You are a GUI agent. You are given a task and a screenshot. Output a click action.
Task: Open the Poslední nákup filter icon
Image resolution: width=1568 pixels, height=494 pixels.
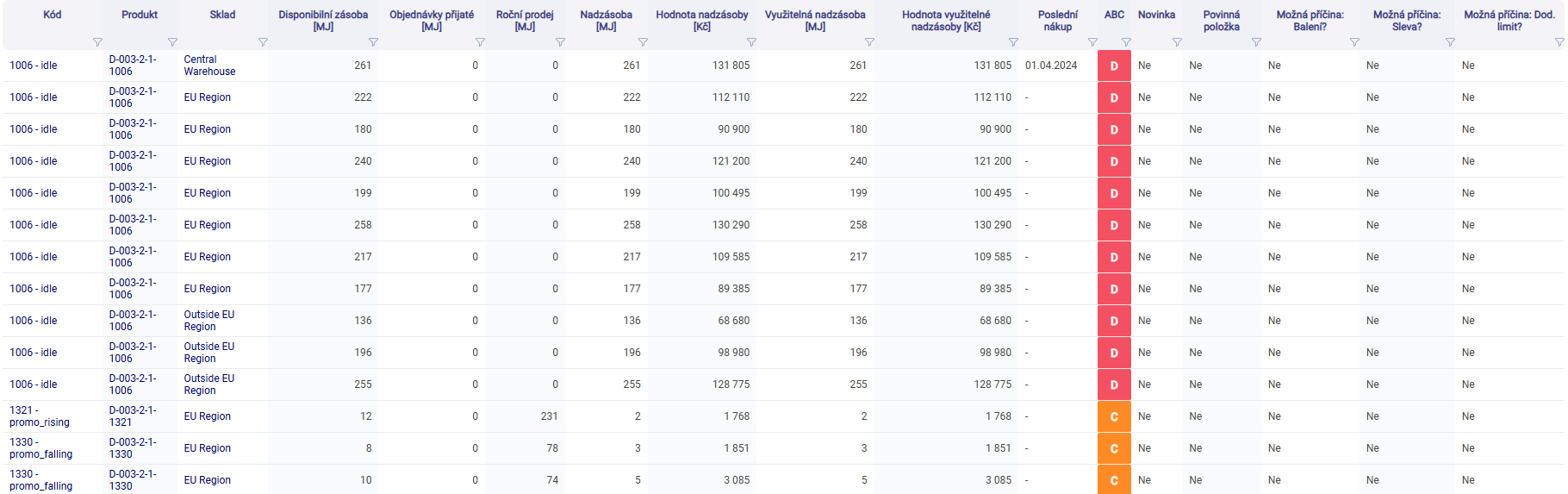pyautogui.click(x=1092, y=42)
